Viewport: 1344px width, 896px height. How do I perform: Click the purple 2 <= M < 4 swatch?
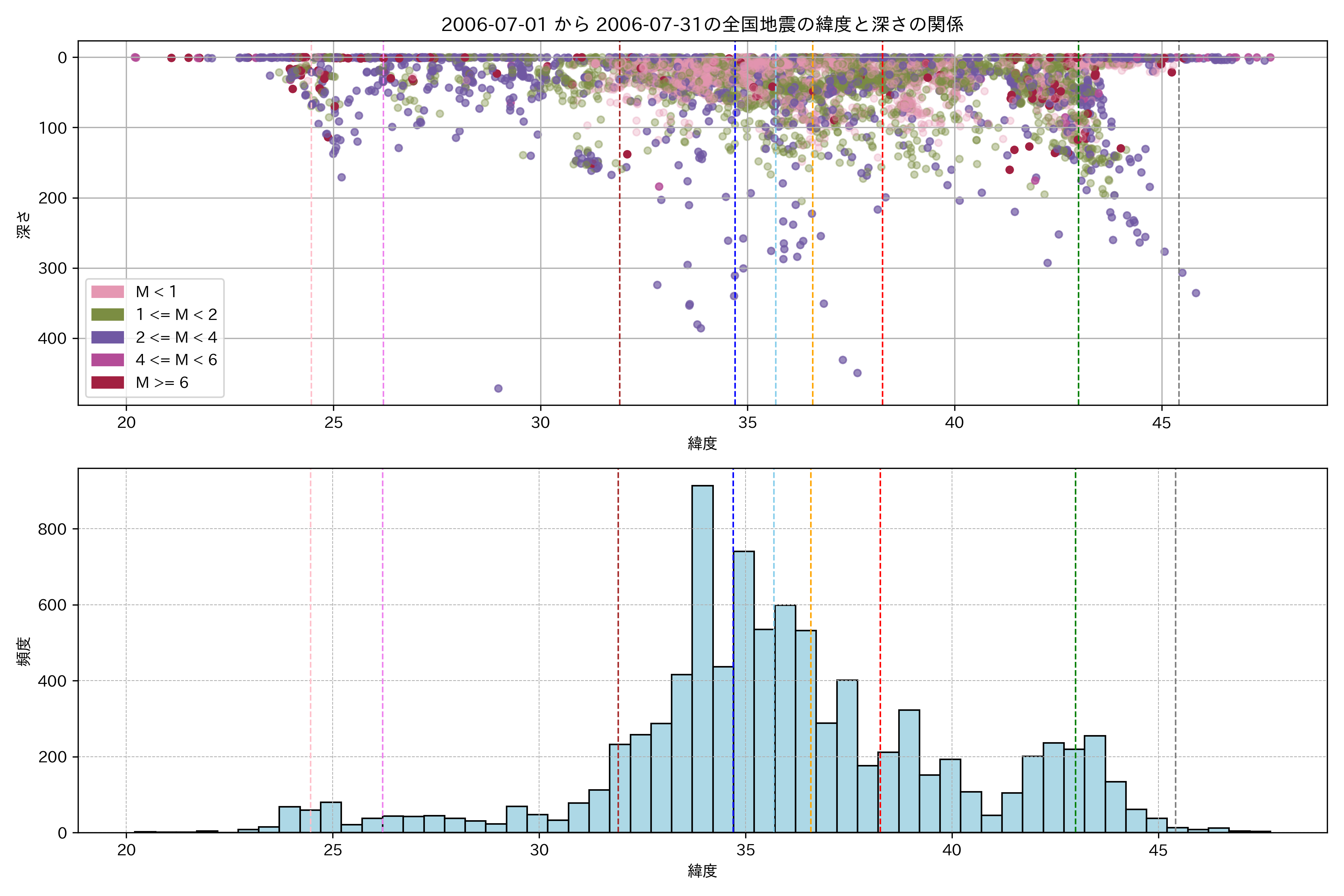click(108, 337)
